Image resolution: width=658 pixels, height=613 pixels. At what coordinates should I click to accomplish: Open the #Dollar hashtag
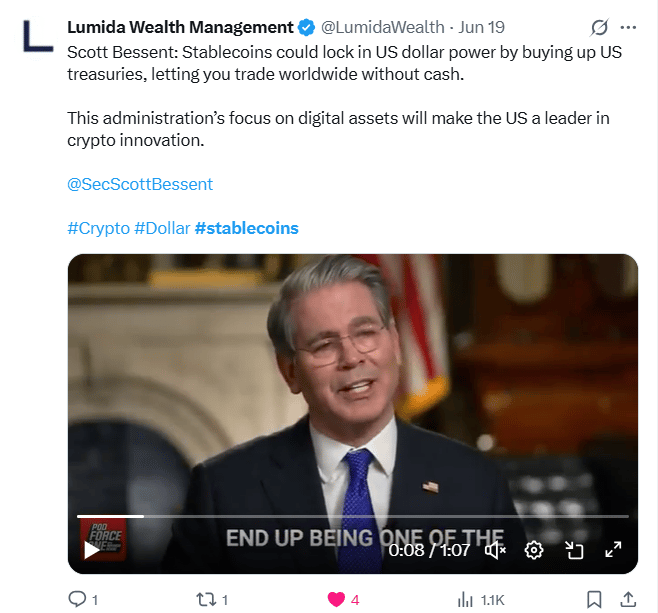[162, 228]
